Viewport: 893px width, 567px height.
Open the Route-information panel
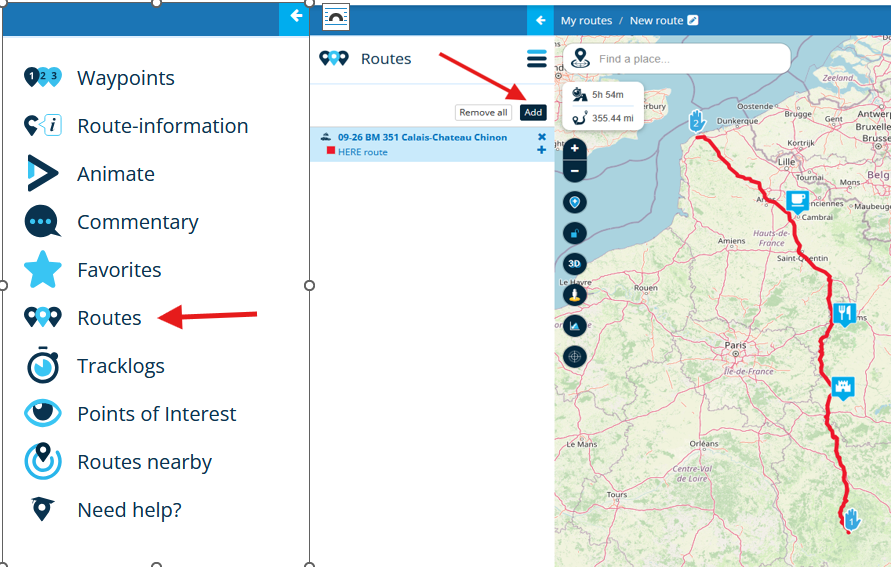(136, 126)
